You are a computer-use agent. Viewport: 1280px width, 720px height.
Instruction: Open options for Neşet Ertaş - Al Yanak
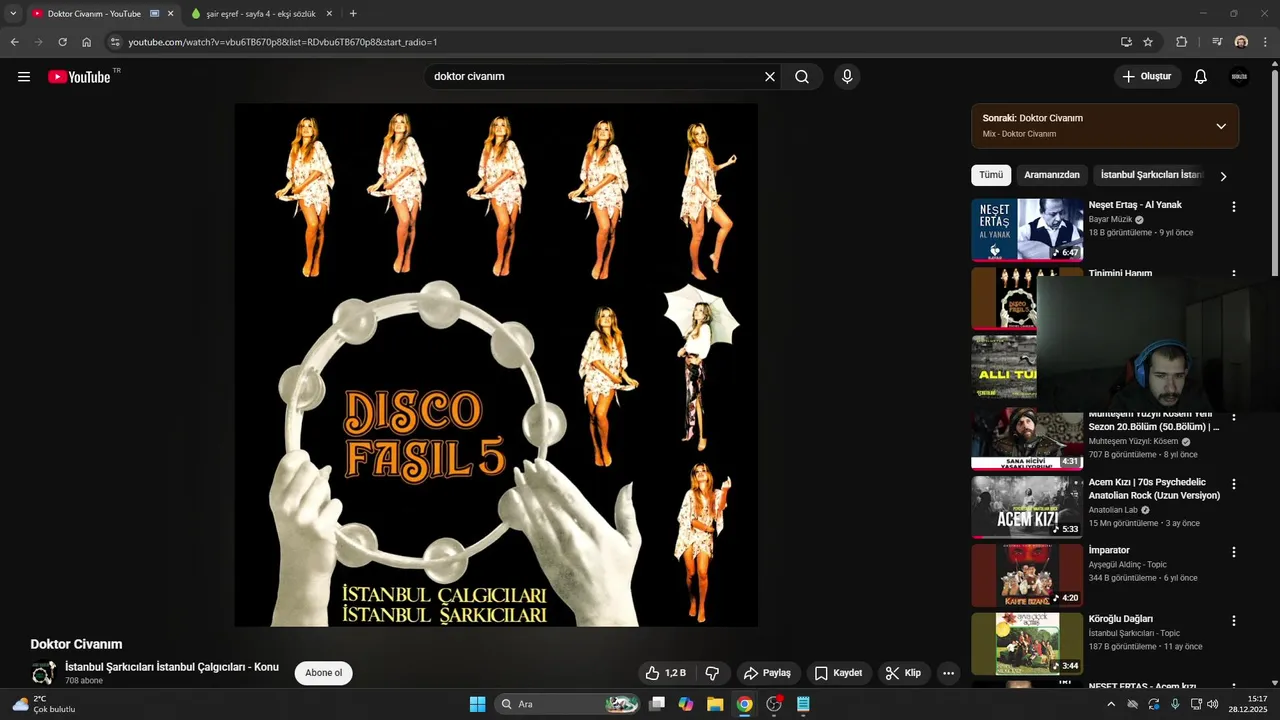pyautogui.click(x=1234, y=207)
